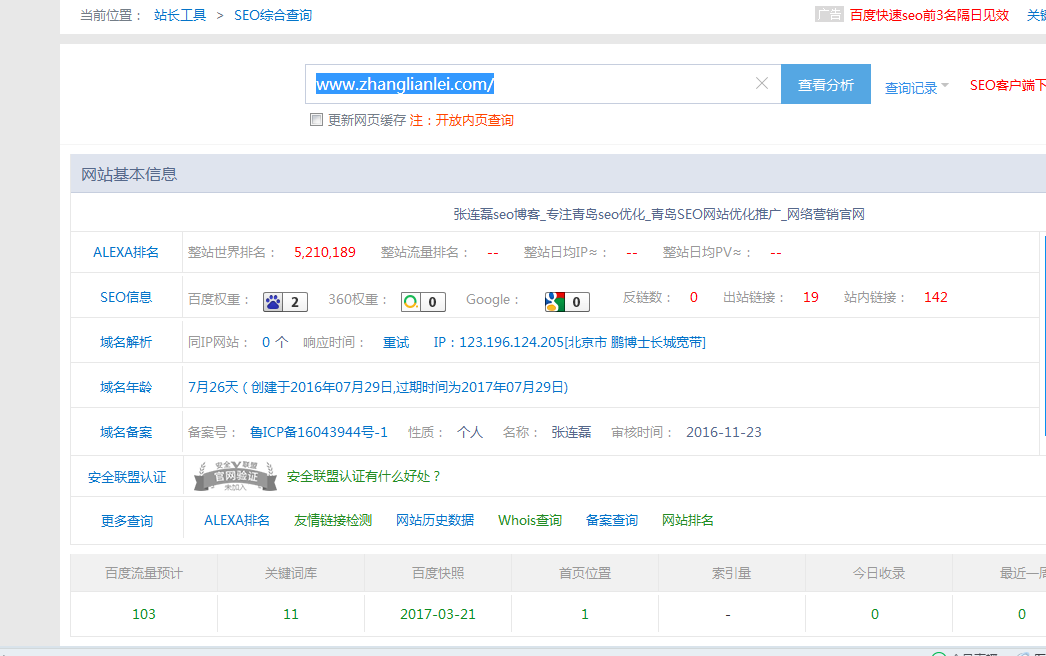Open 网站排名 link
The width and height of the screenshot is (1046, 656).
coord(687,521)
